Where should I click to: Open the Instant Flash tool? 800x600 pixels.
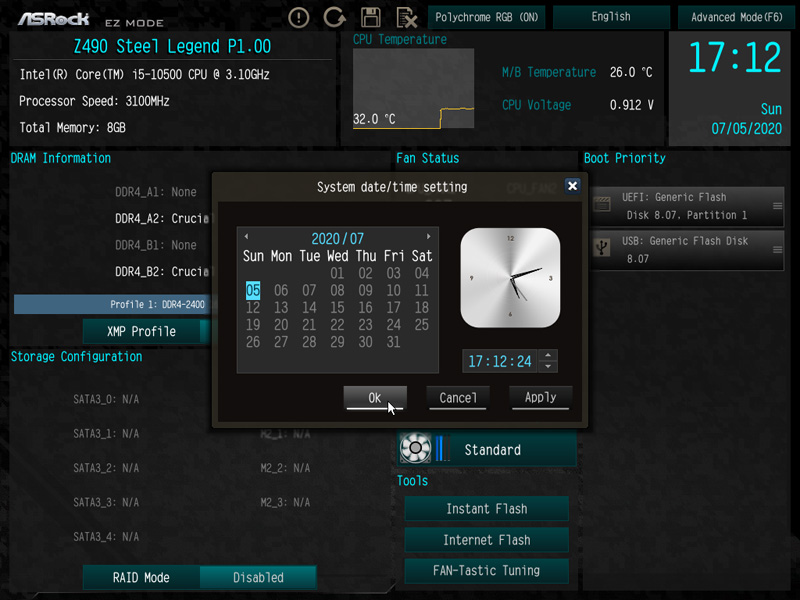click(x=487, y=509)
